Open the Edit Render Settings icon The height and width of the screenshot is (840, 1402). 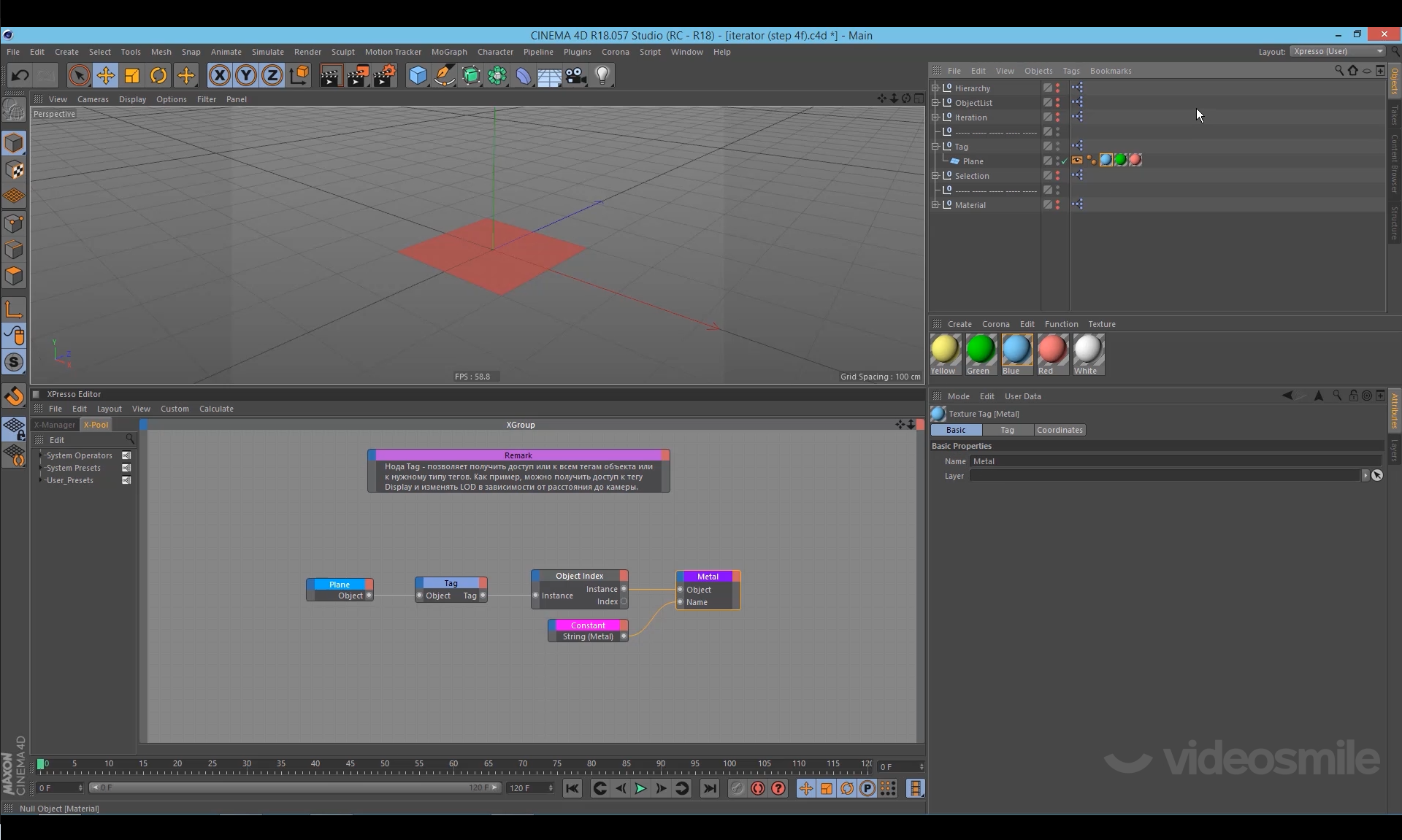385,75
